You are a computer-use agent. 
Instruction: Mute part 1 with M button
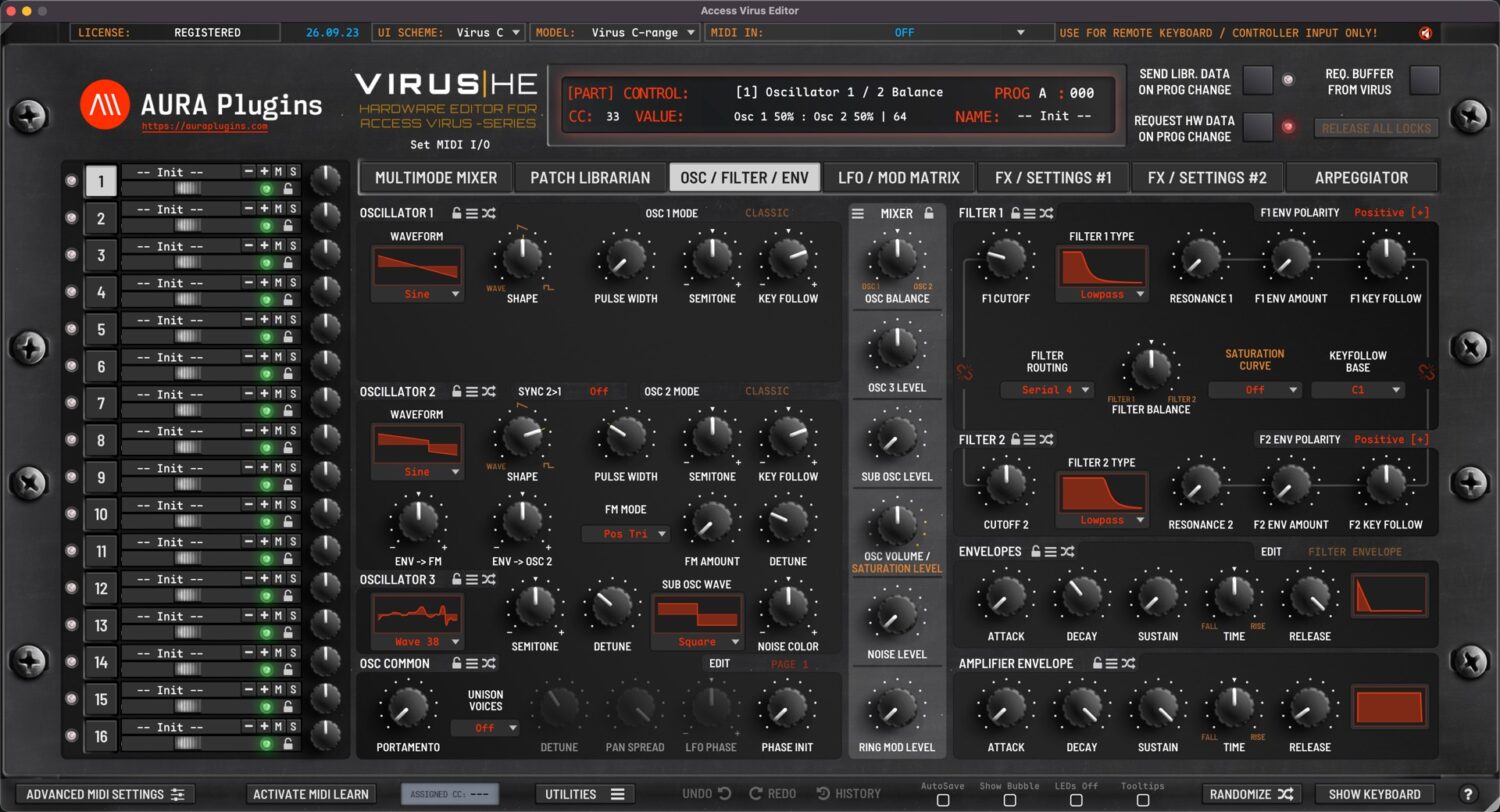point(278,172)
